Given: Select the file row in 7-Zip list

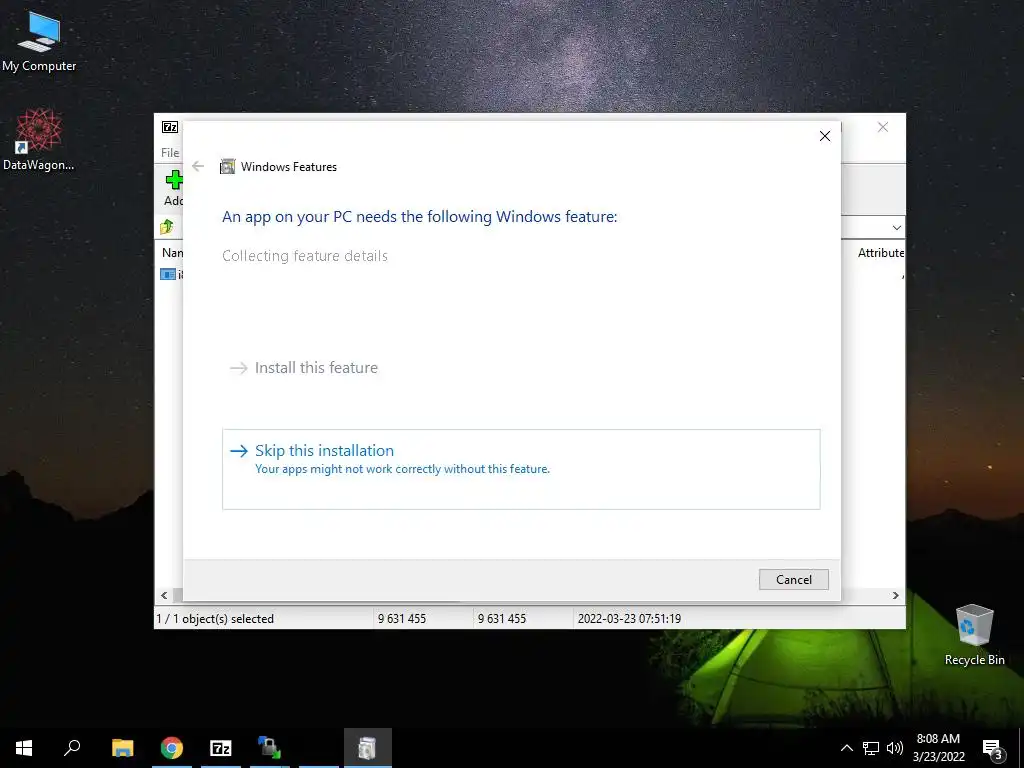Looking at the screenshot, I should click(171, 274).
